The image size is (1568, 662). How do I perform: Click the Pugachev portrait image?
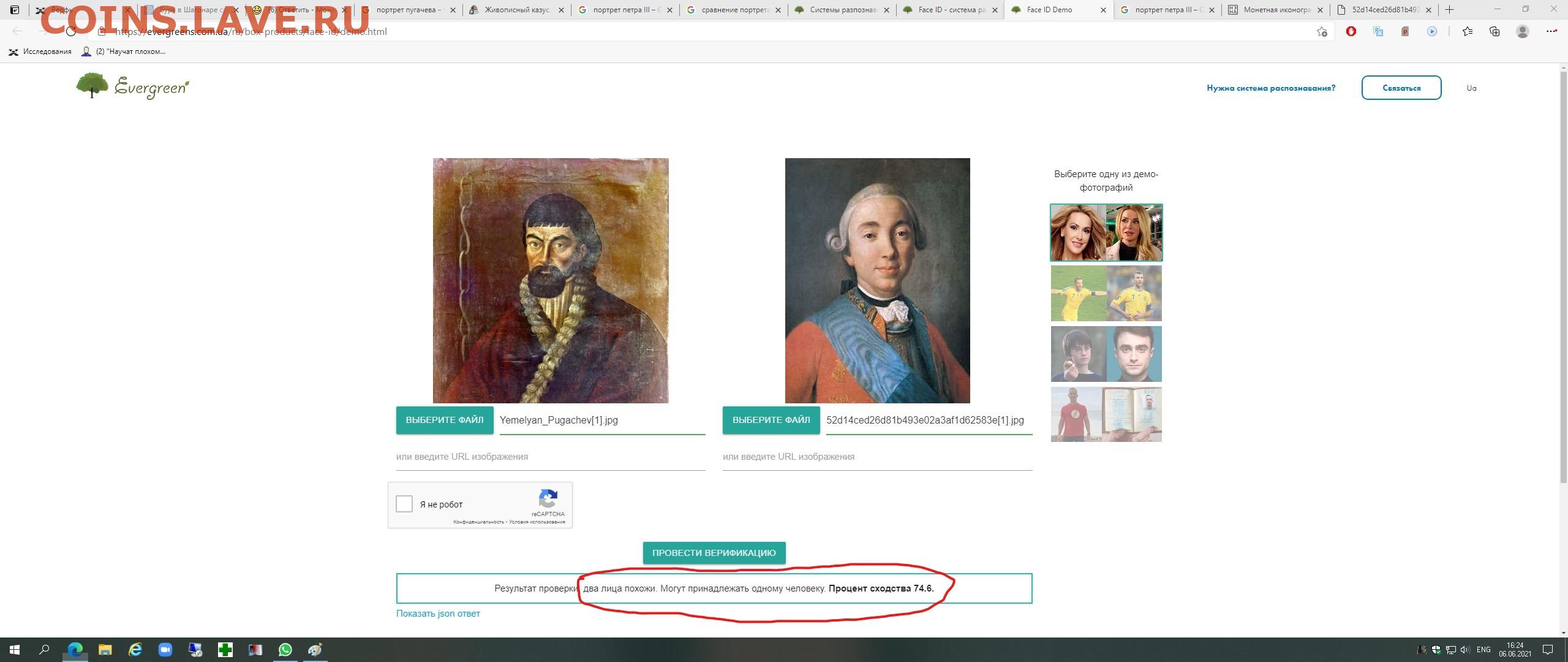(x=551, y=281)
